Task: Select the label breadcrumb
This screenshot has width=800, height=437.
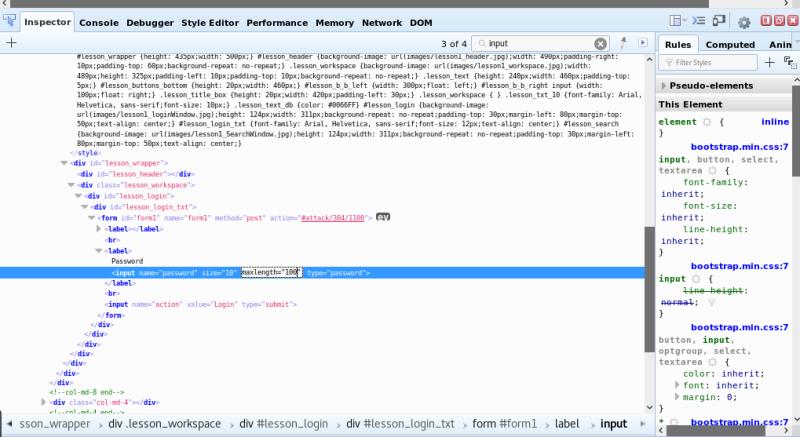Action: pyautogui.click(x=567, y=424)
